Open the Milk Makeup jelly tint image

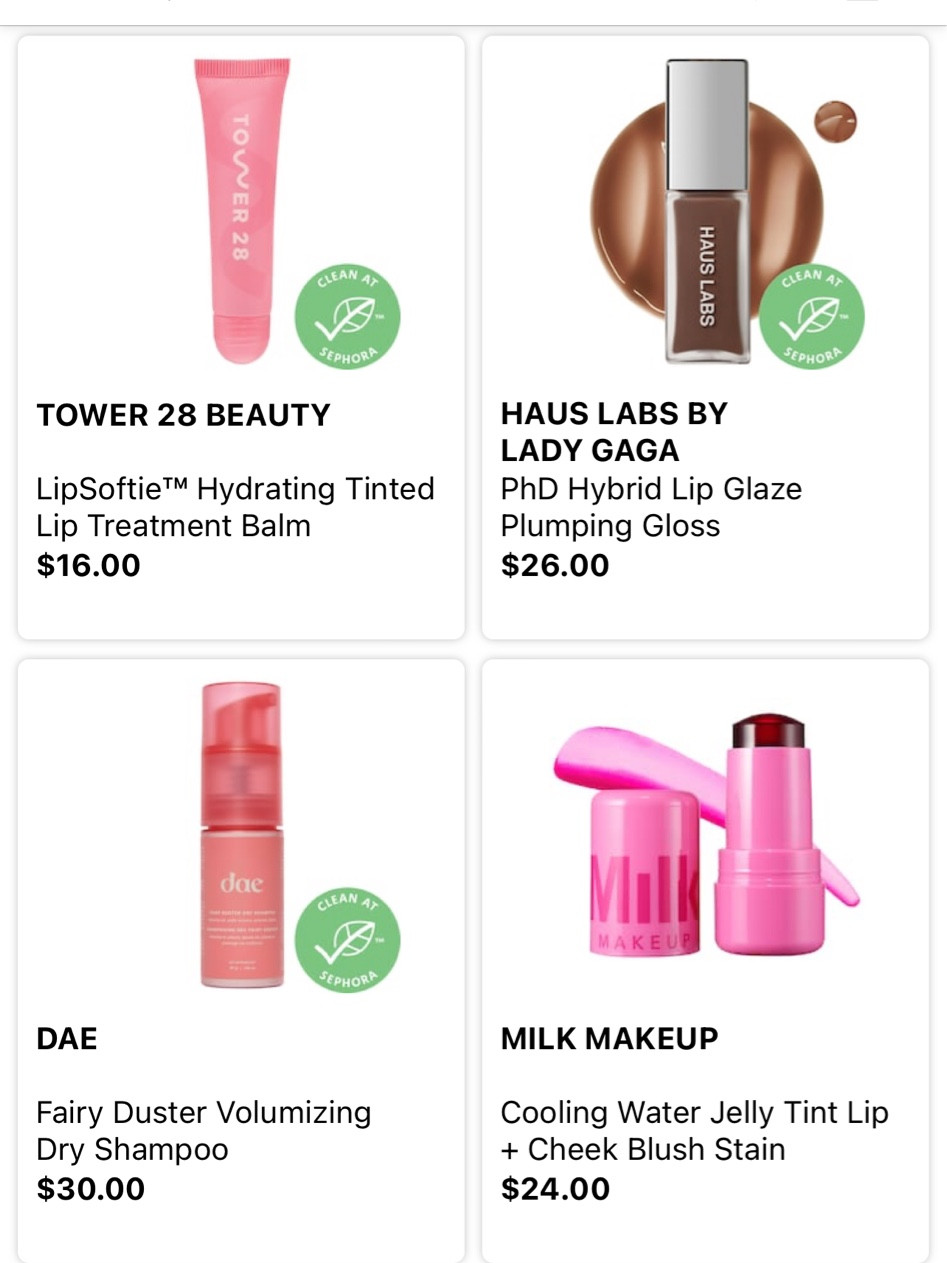click(706, 835)
